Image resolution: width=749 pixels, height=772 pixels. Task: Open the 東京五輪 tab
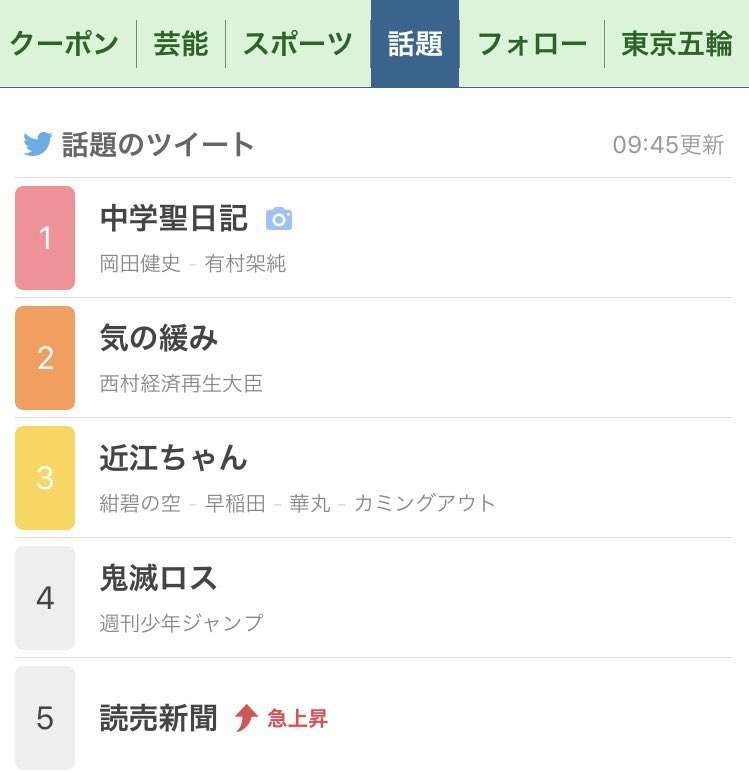[x=677, y=43]
